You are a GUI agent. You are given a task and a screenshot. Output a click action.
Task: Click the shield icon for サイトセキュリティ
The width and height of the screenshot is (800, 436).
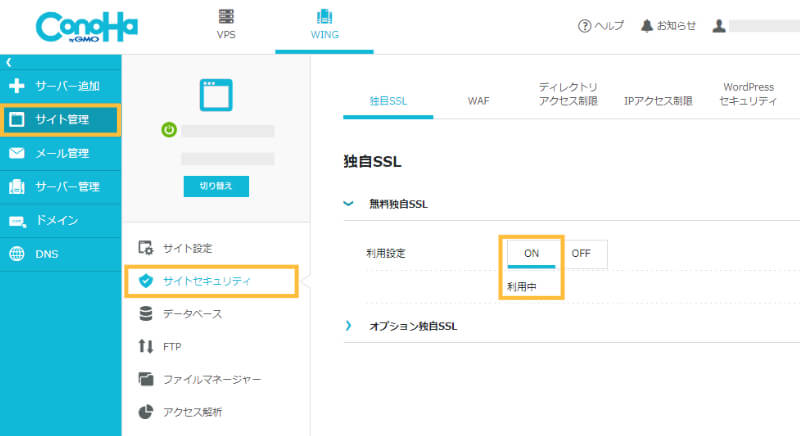[146, 280]
